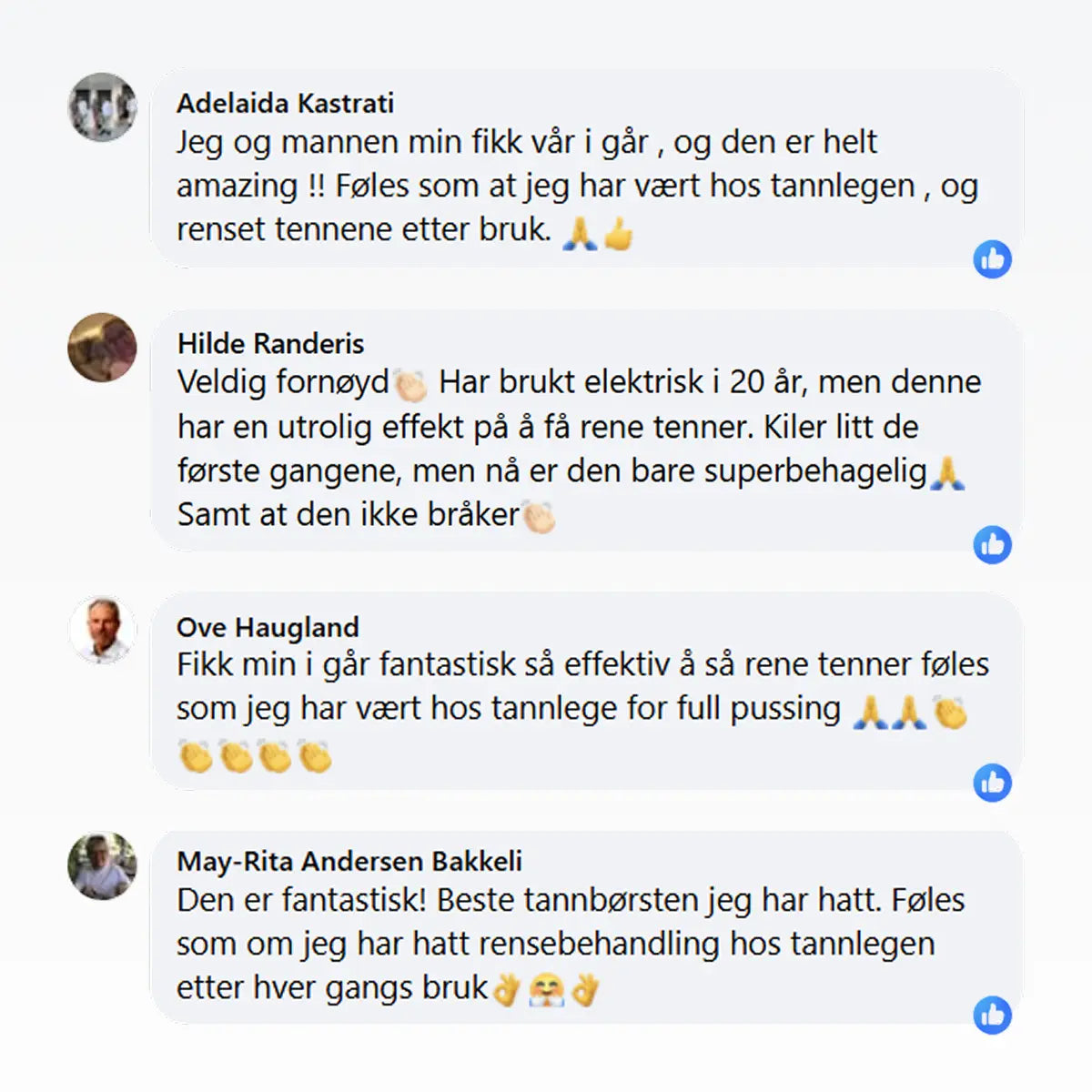
Task: Click Adelaida Kastrati's profile picture
Action: tap(102, 105)
